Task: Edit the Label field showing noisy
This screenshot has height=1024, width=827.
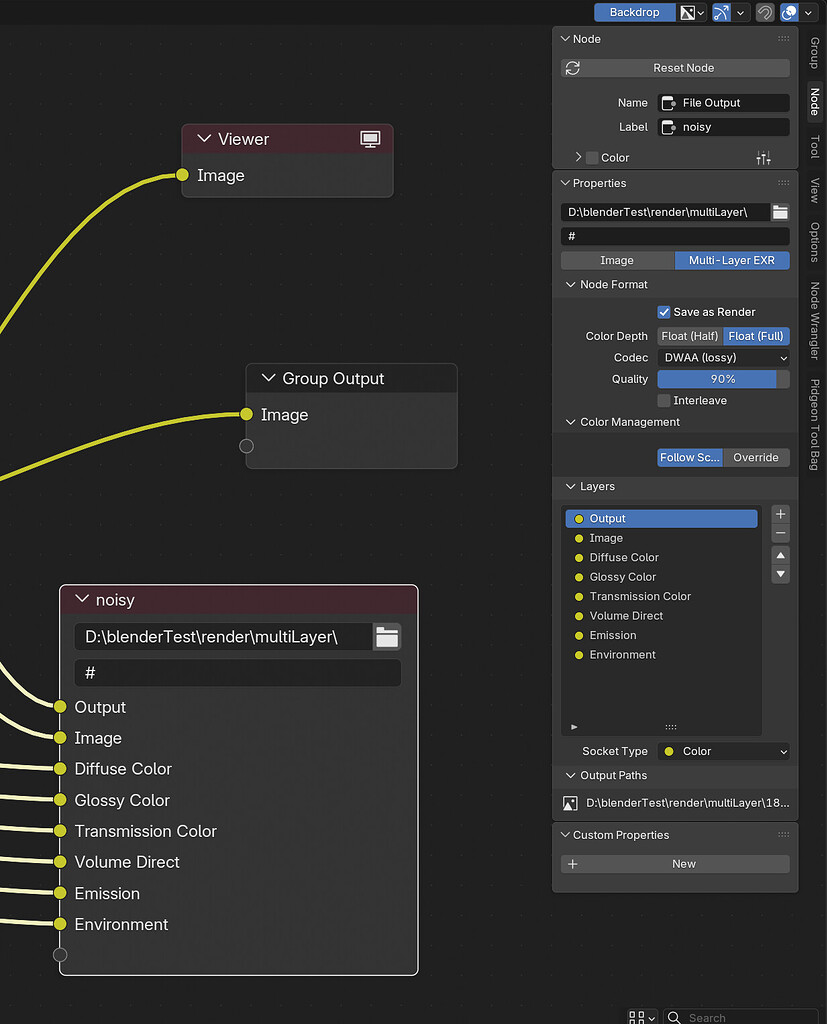Action: coord(723,127)
